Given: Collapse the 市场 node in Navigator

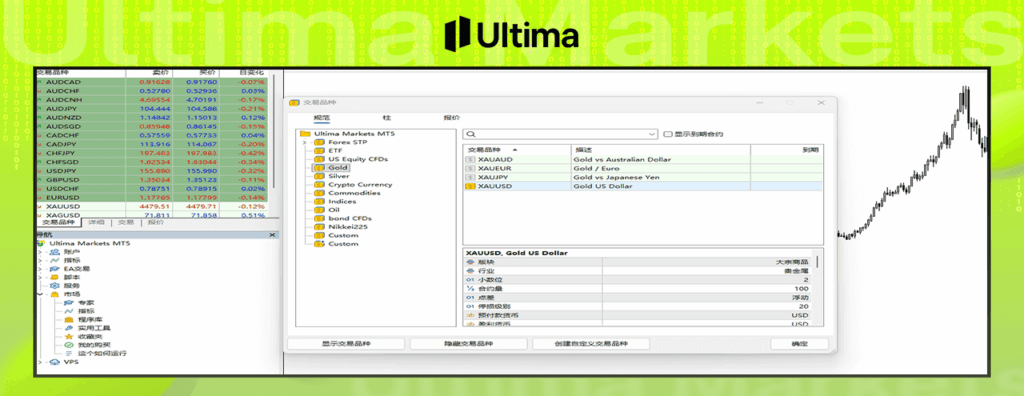Looking at the screenshot, I should click(40, 294).
